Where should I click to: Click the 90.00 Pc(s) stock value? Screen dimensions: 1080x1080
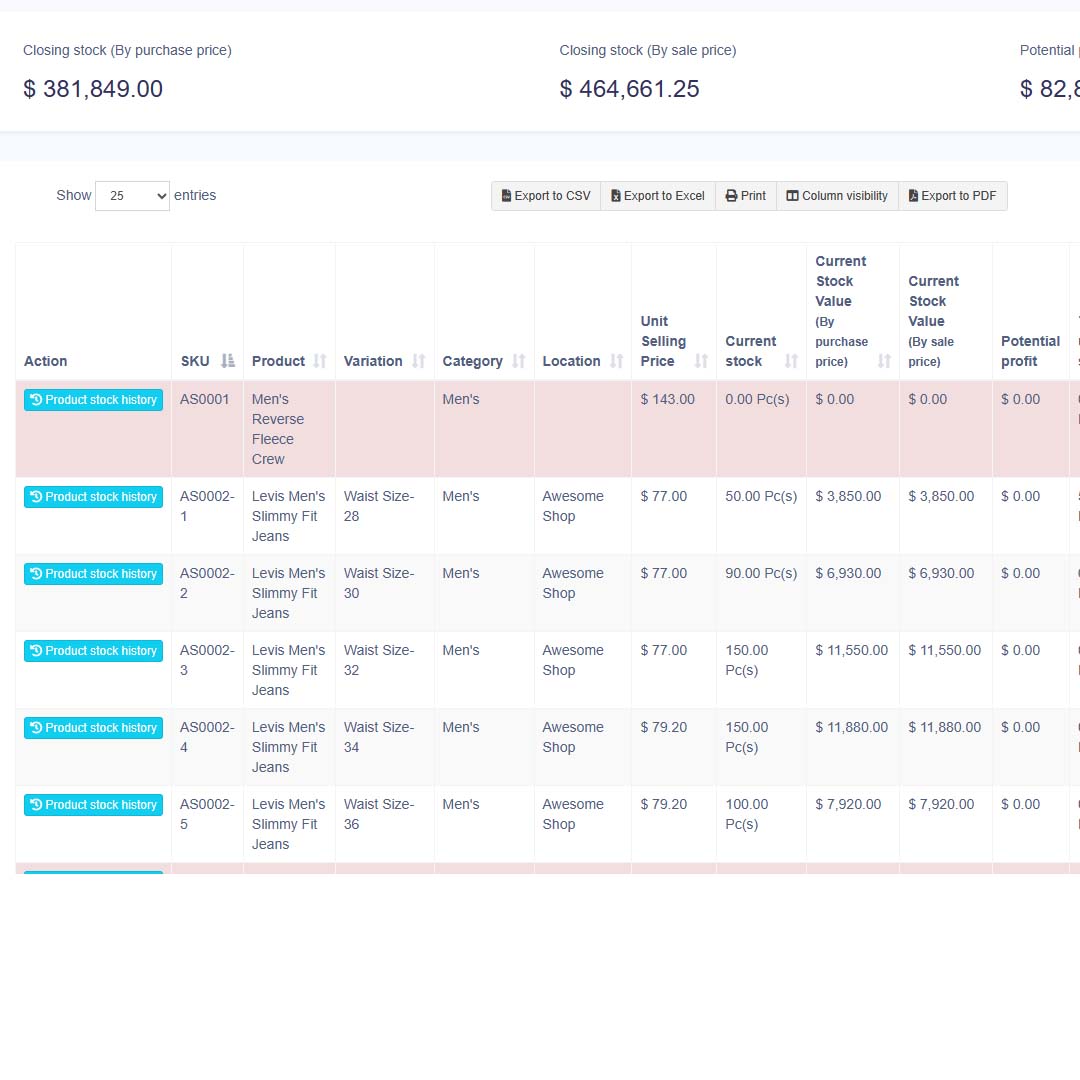tap(760, 574)
